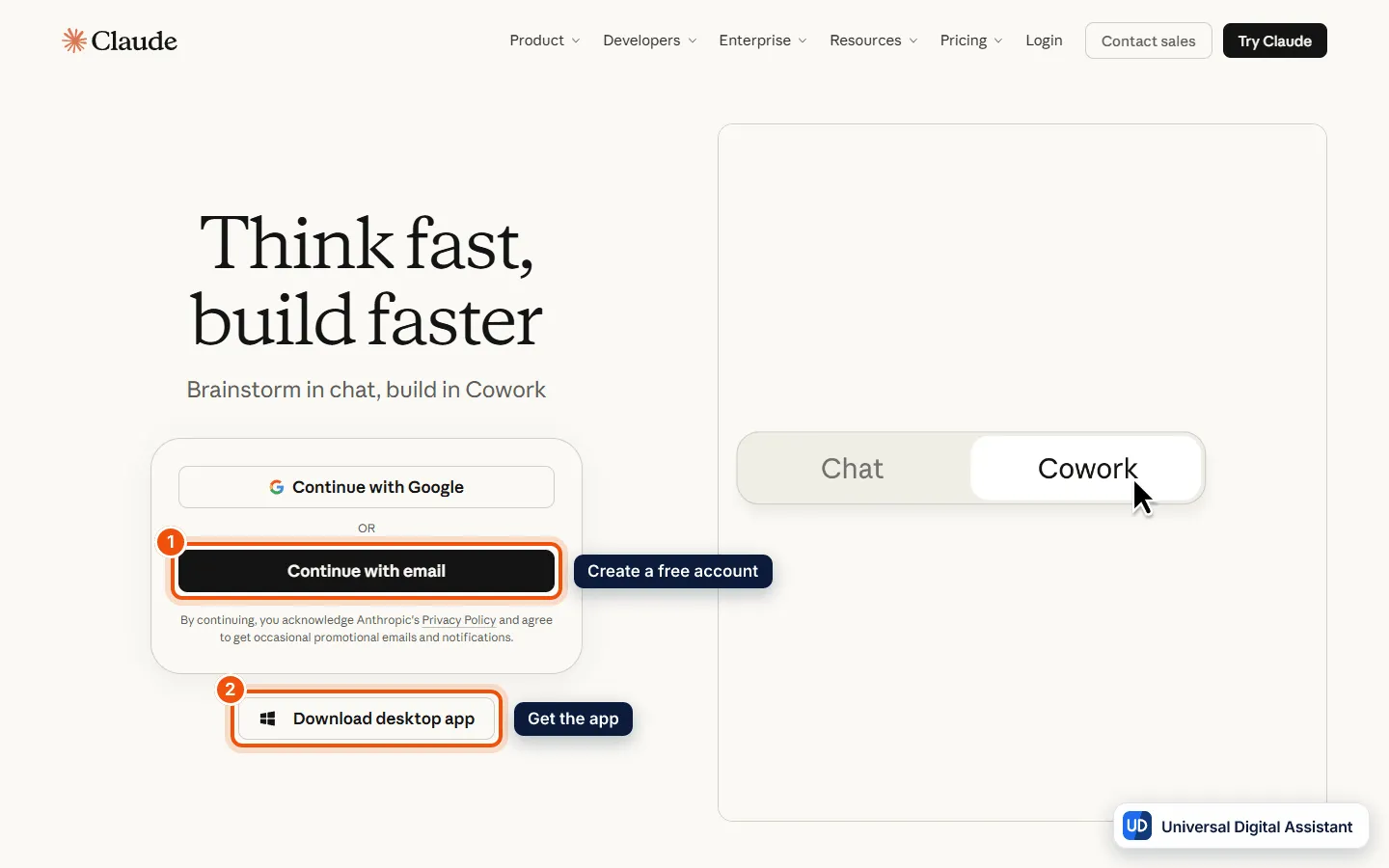Click the Google logo icon
This screenshot has height=868, width=1389.
(x=277, y=487)
